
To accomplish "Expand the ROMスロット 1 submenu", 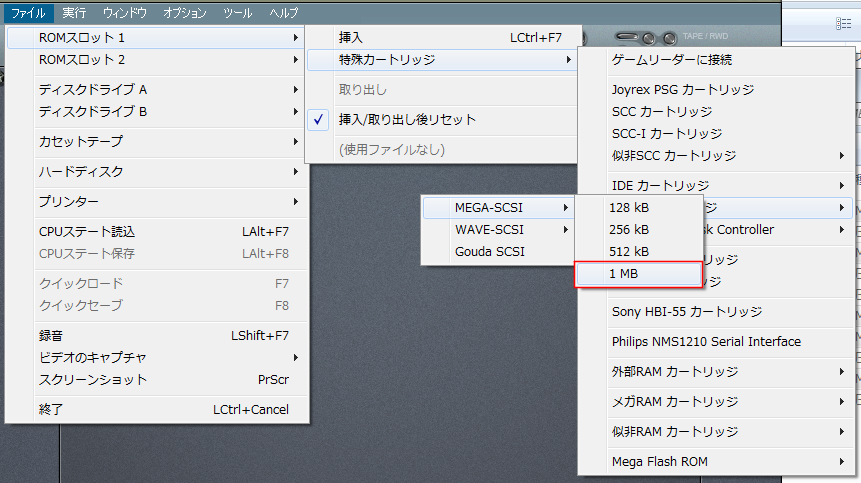I will 156,38.
